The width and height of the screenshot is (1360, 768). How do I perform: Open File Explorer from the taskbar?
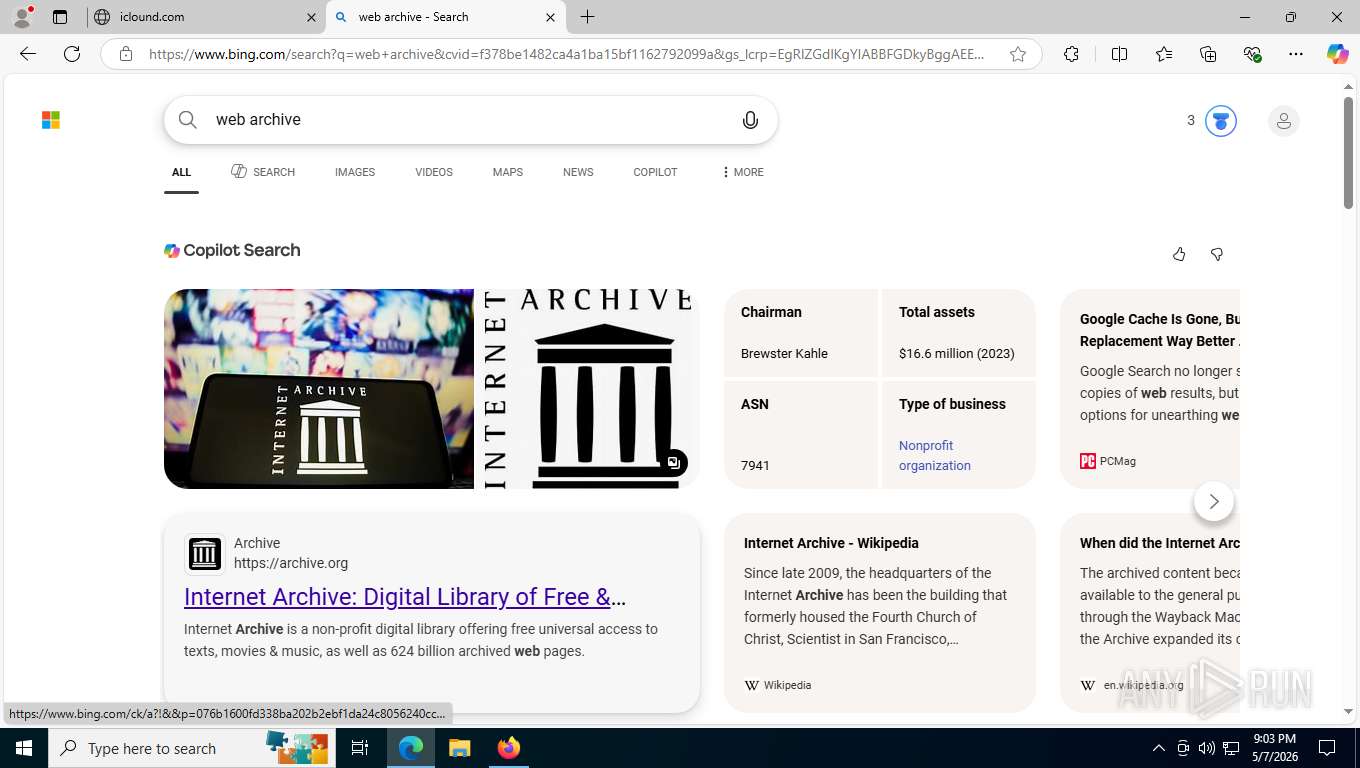click(x=459, y=748)
